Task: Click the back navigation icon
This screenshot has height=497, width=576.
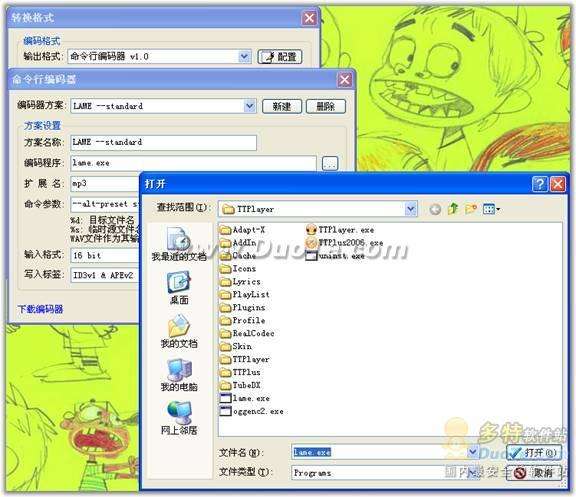Action: coord(435,209)
